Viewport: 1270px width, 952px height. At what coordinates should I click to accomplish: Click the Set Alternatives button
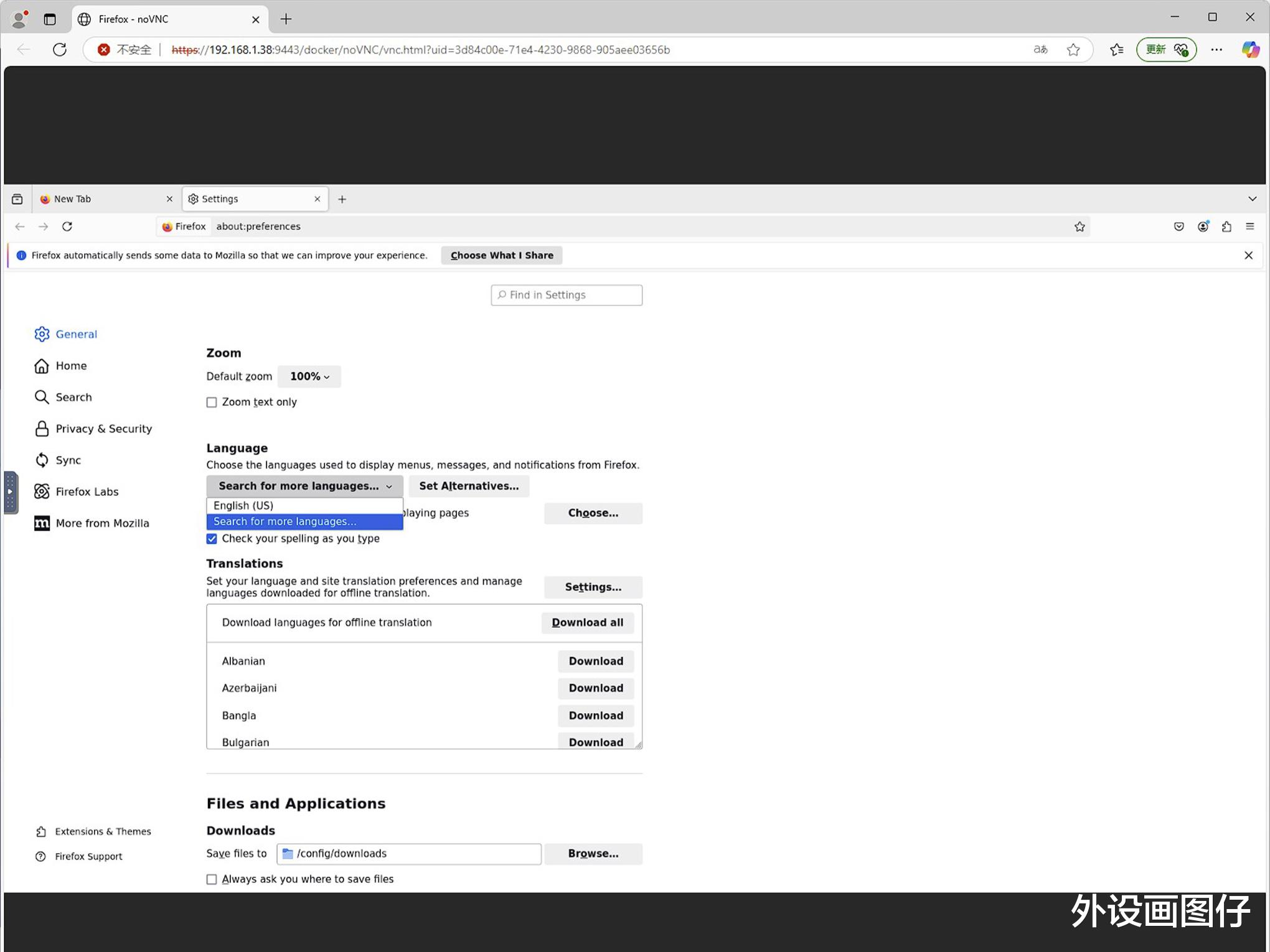(469, 487)
